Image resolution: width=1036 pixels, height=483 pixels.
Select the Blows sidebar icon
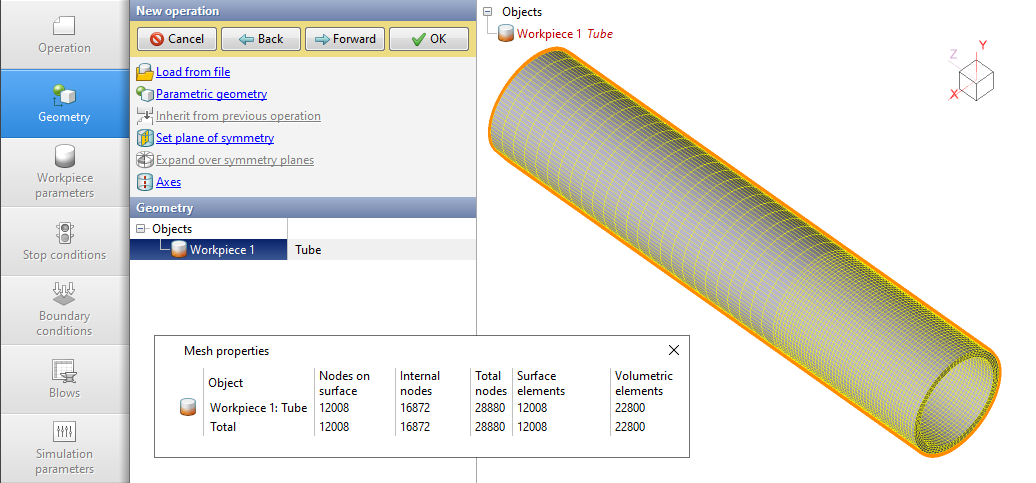coord(64,370)
